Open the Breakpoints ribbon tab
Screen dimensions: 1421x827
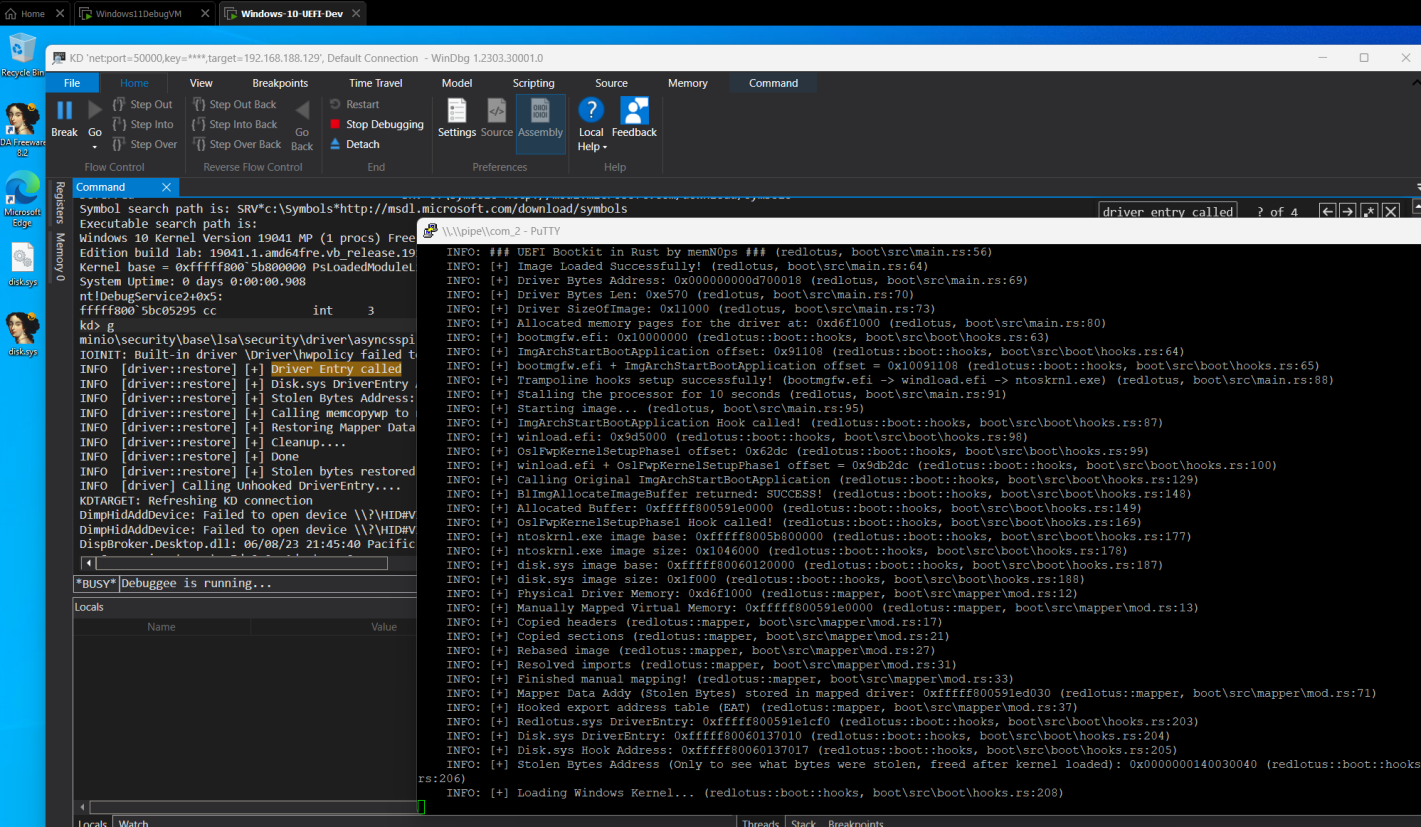(280, 83)
